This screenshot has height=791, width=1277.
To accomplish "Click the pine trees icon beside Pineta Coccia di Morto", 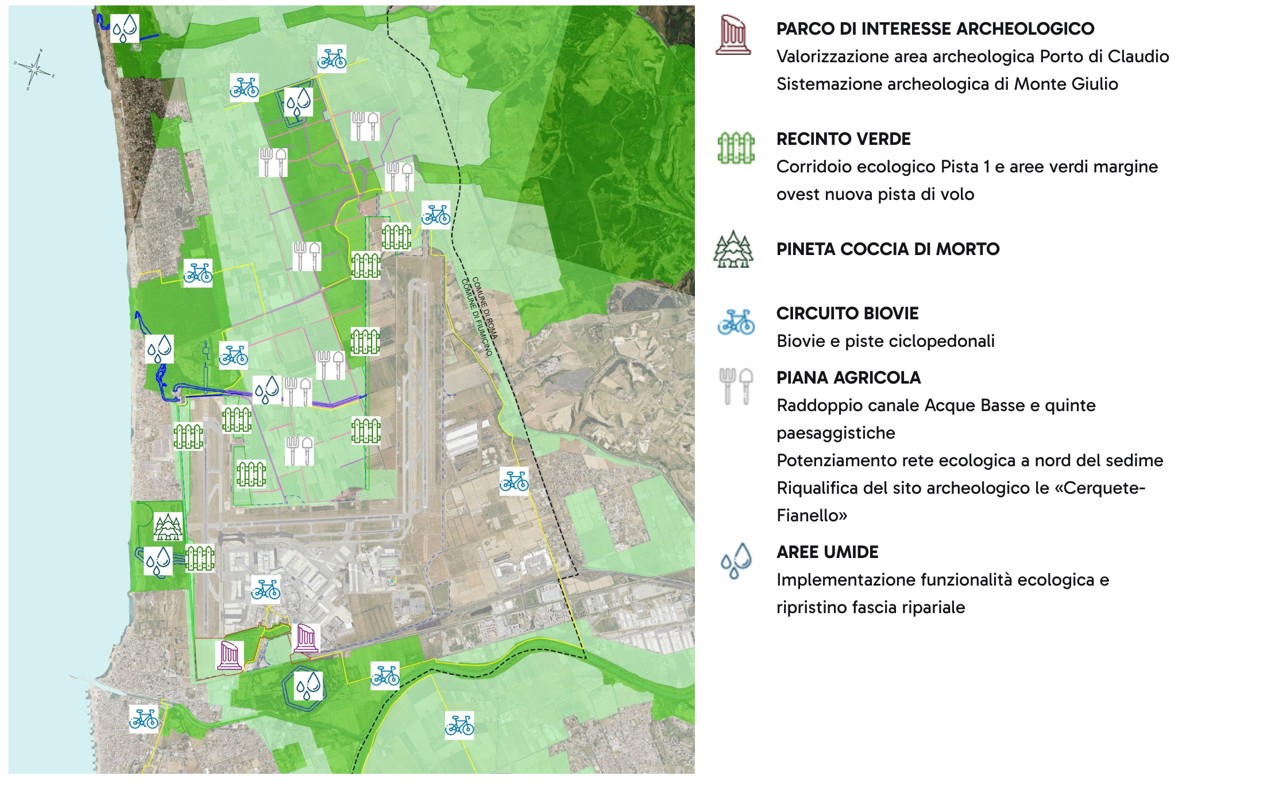I will 735,249.
